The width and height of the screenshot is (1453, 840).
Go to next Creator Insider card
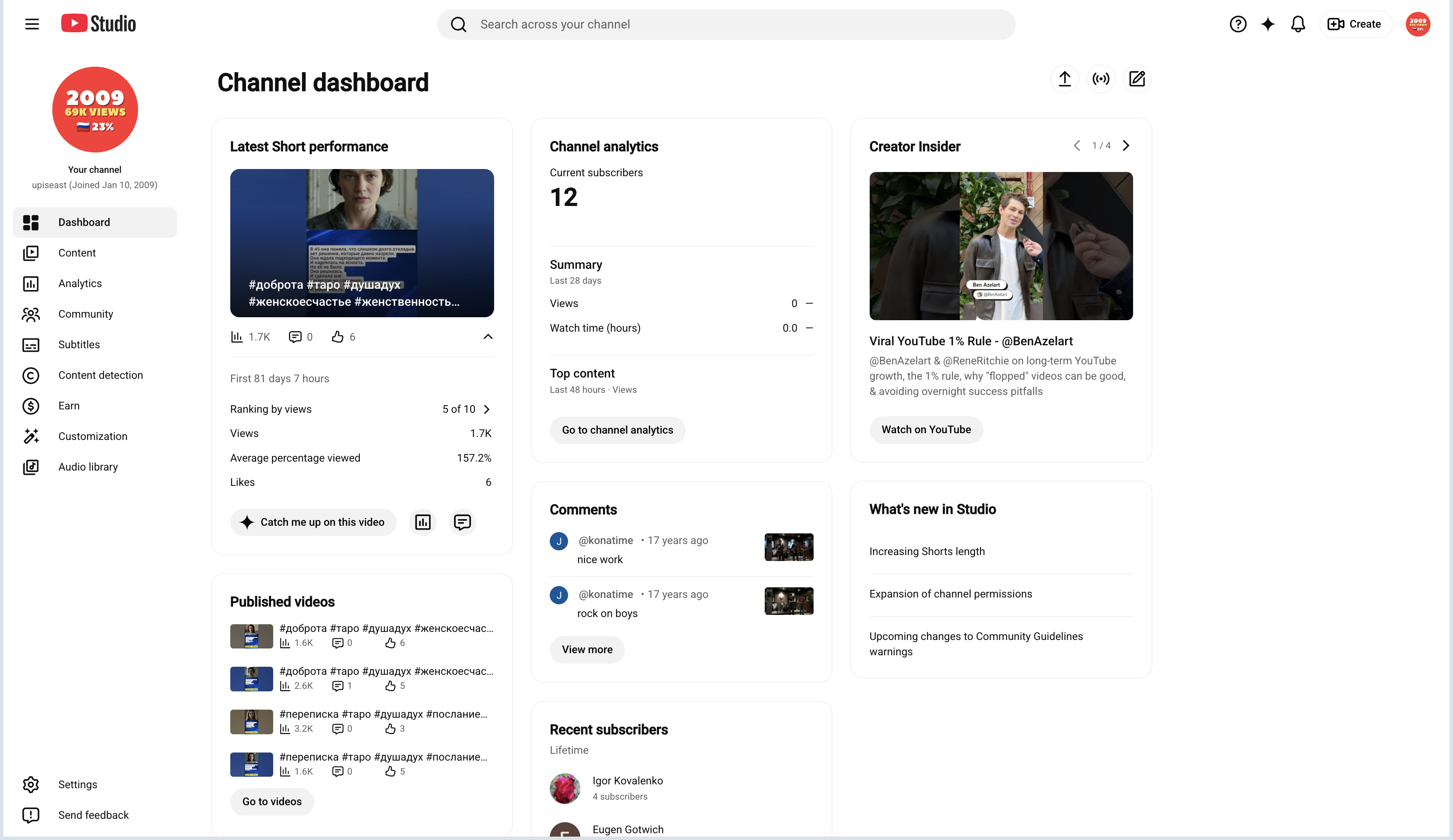pyautogui.click(x=1126, y=146)
